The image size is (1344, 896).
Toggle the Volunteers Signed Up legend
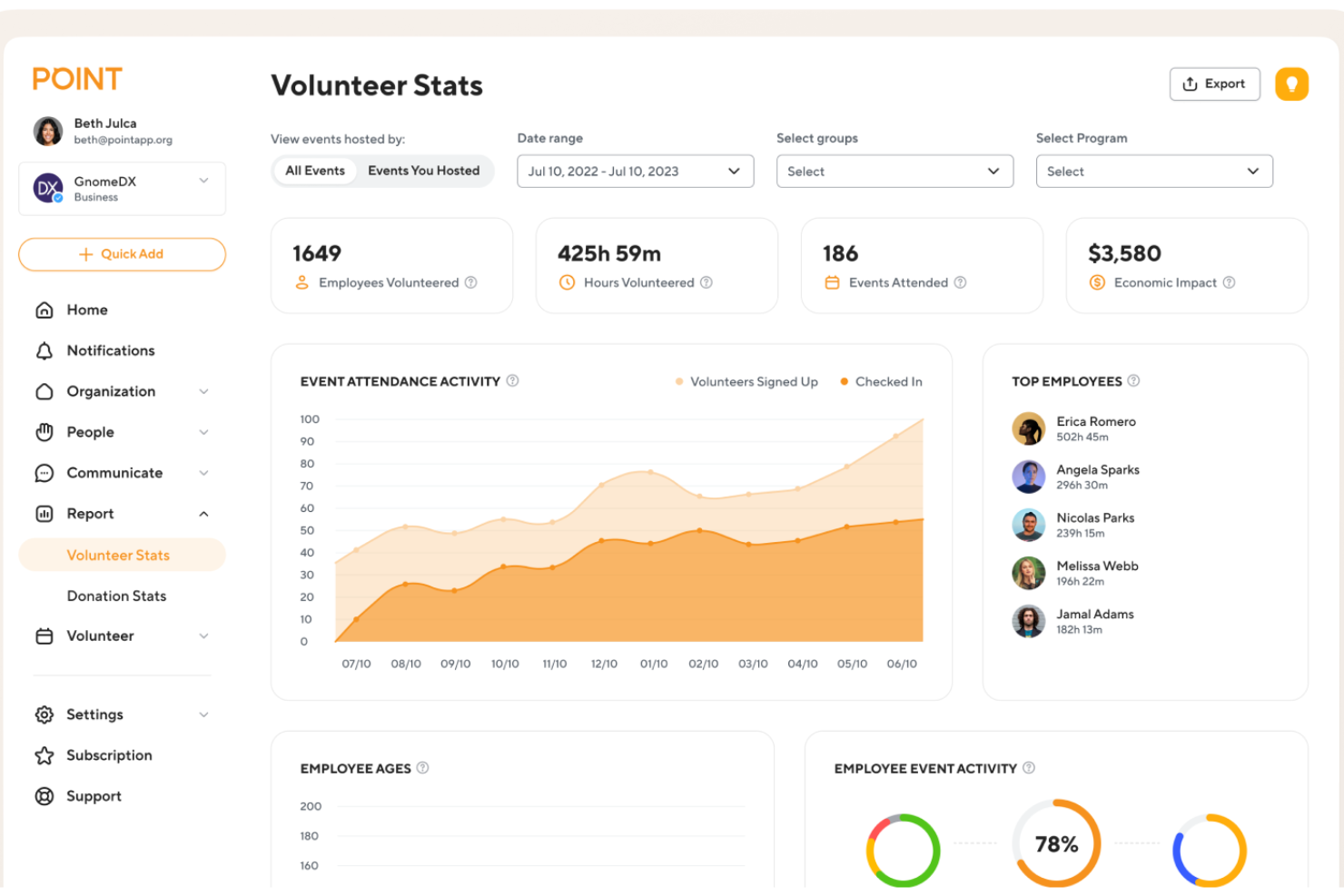pos(746,381)
